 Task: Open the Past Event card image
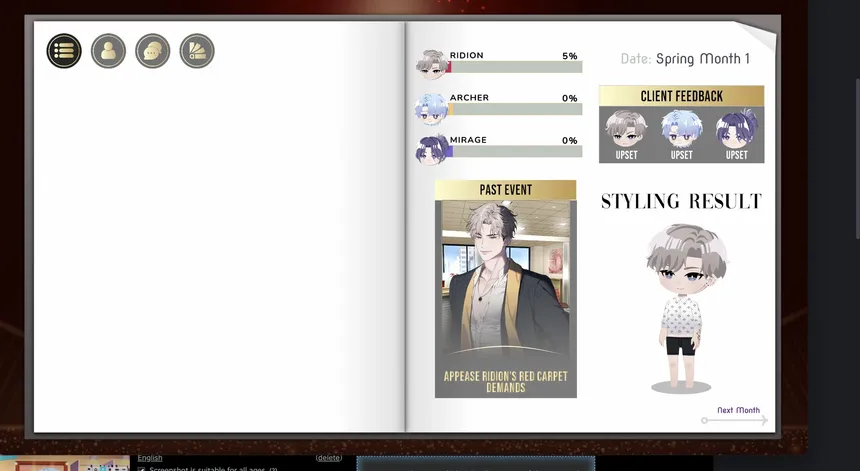505,280
